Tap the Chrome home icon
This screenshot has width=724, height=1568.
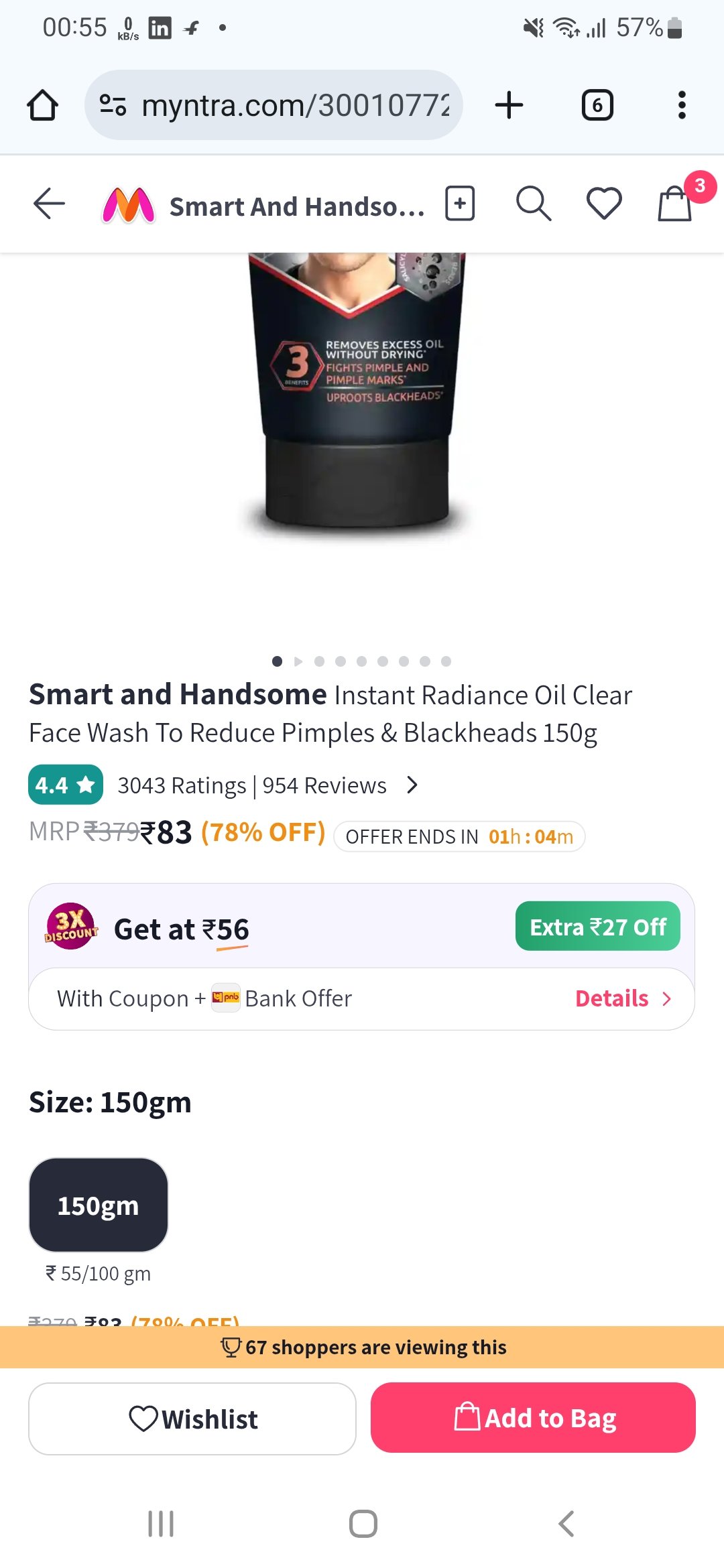tap(42, 105)
